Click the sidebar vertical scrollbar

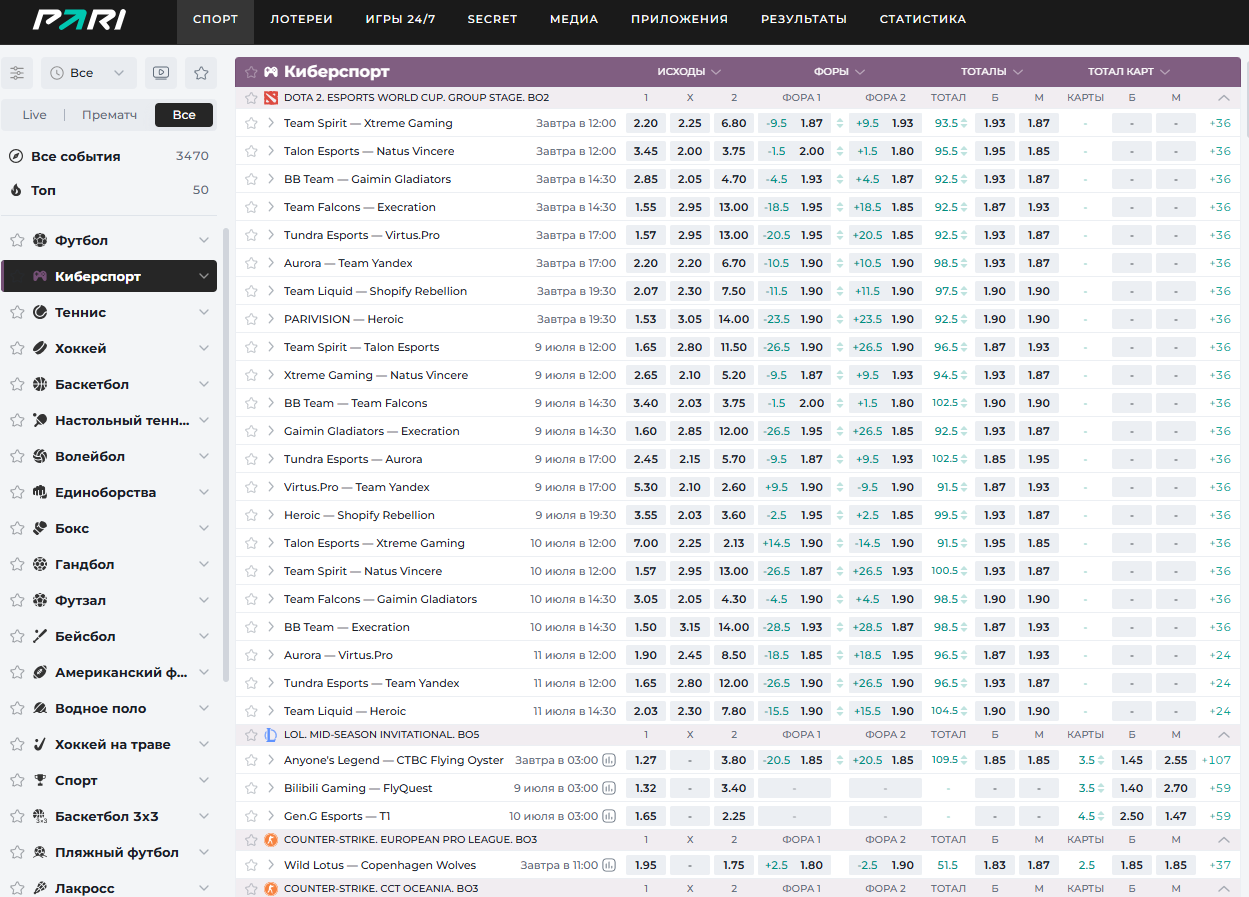(225, 455)
